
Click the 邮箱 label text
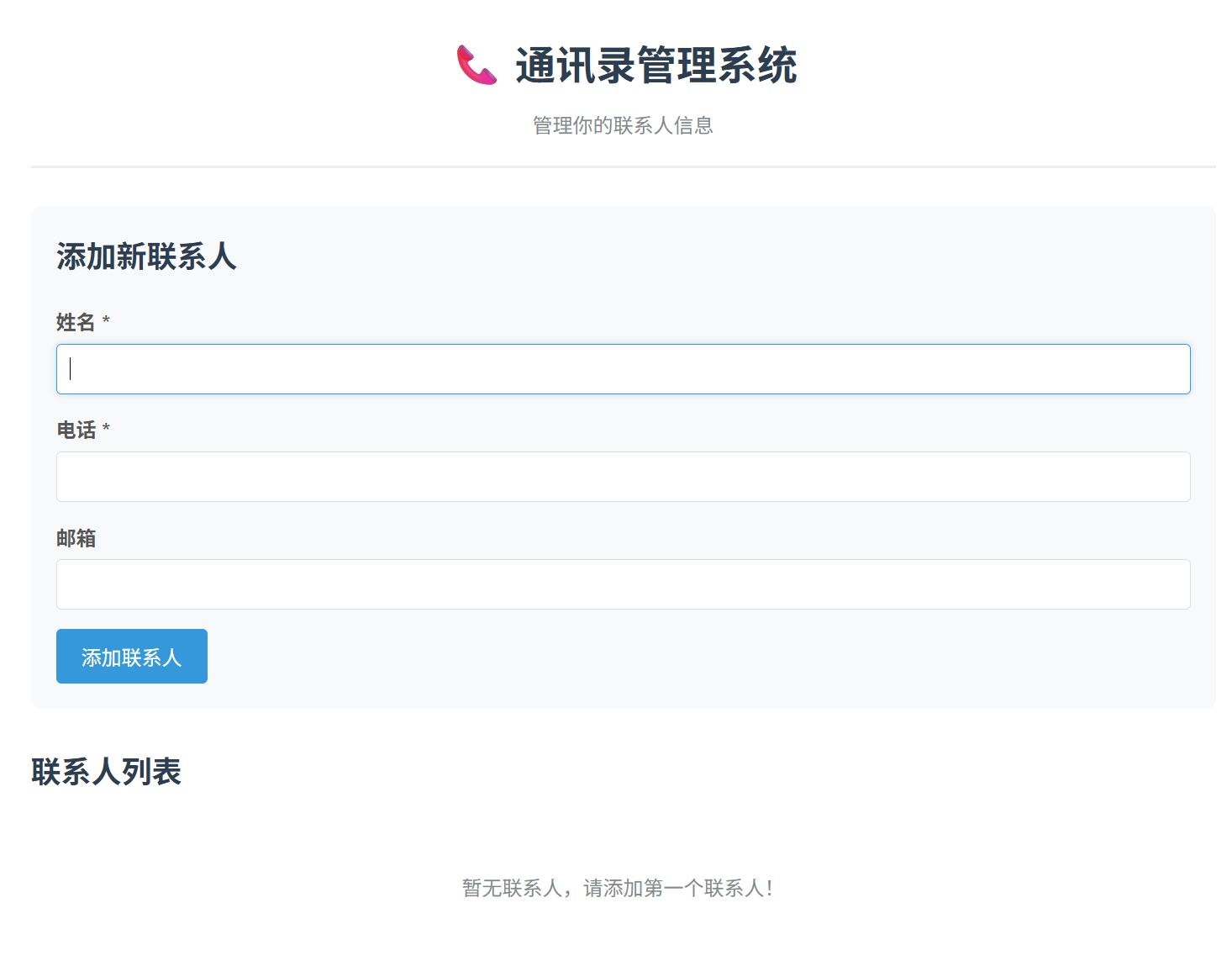pyautogui.click(x=76, y=537)
